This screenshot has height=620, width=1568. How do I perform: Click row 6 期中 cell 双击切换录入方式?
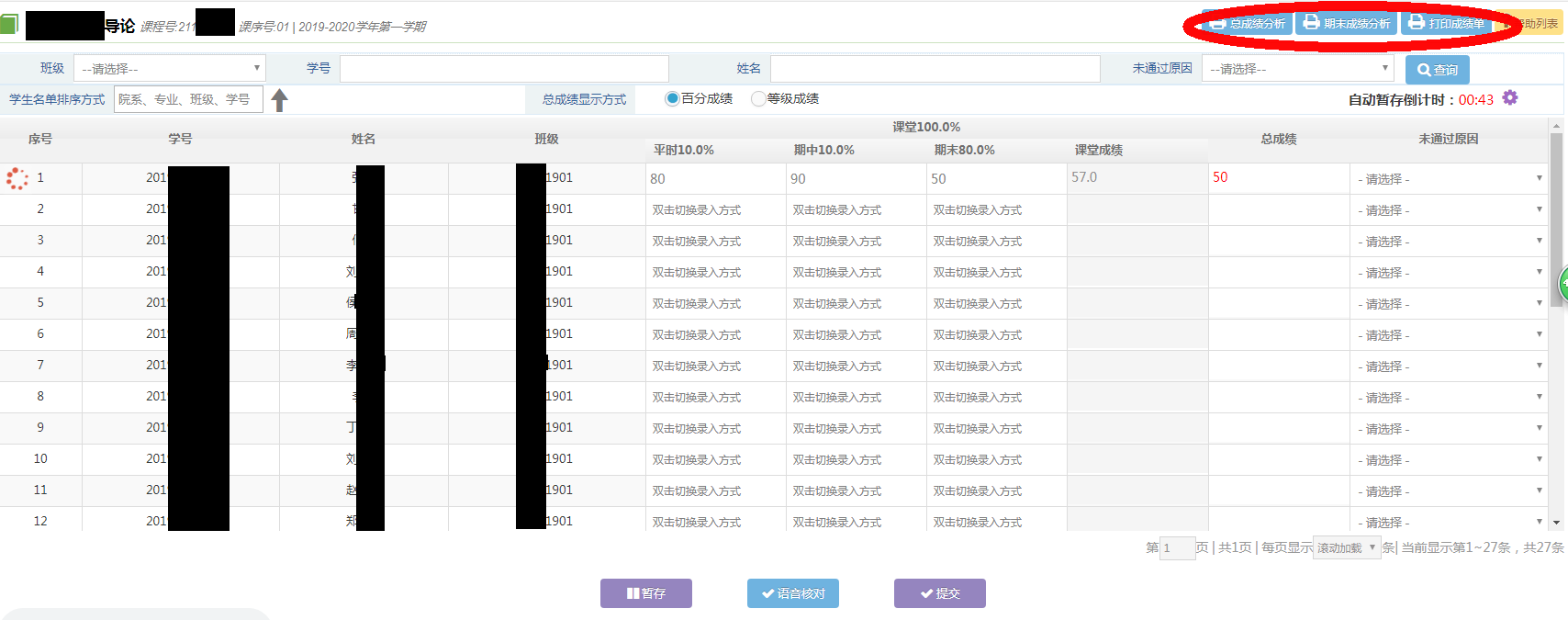[x=857, y=335]
